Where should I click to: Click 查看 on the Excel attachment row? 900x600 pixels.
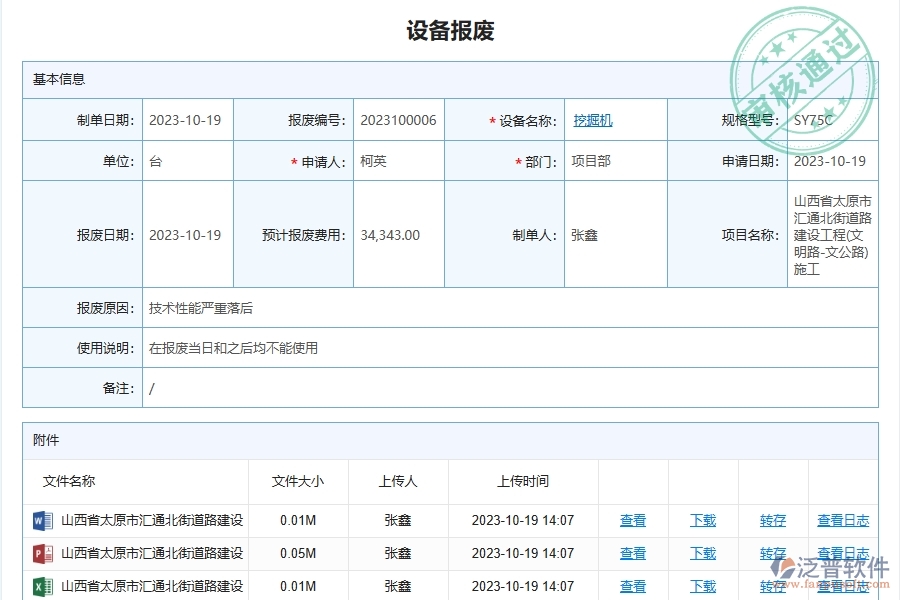point(634,587)
